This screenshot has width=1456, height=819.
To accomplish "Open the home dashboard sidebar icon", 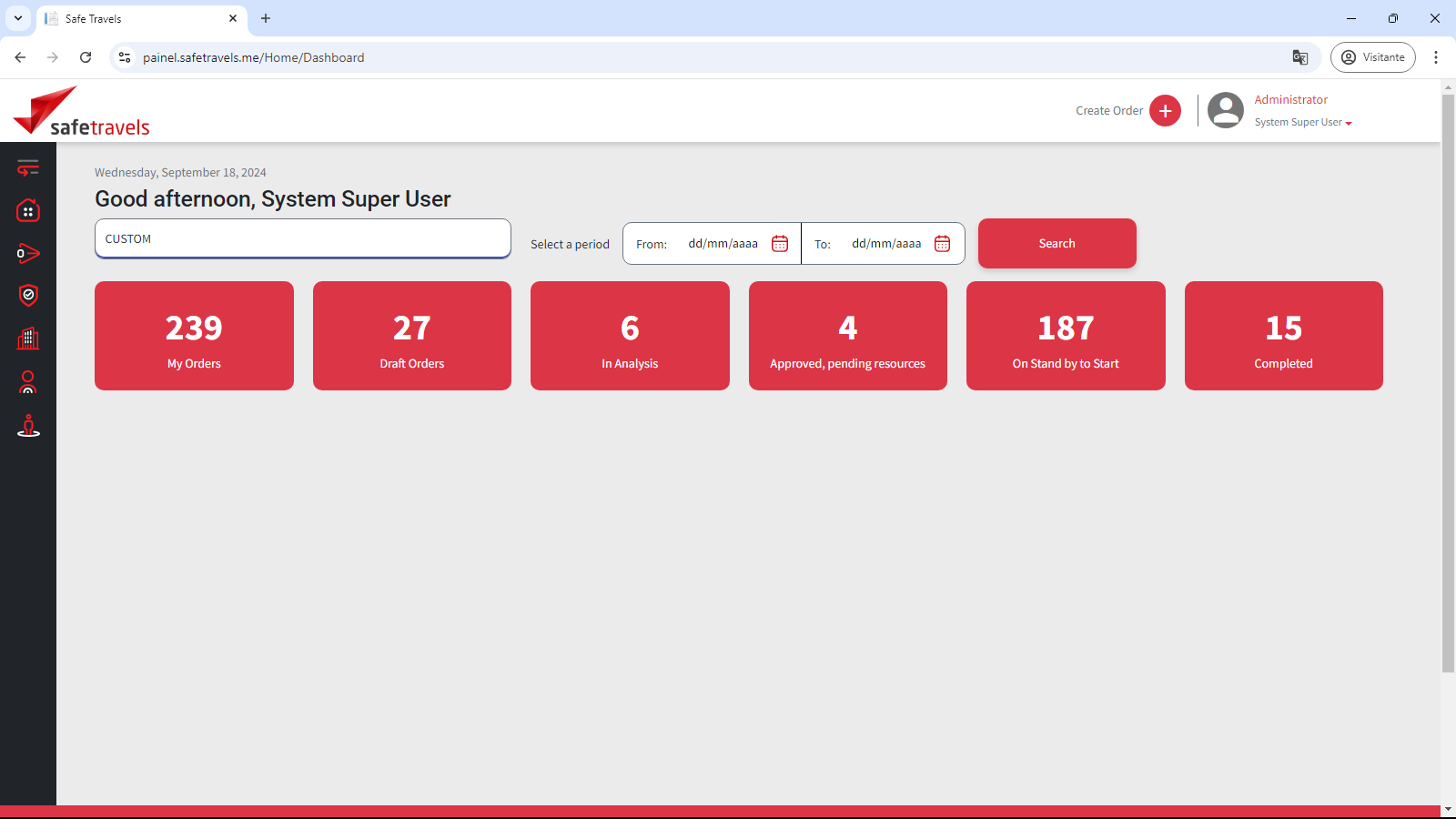I will [28, 211].
